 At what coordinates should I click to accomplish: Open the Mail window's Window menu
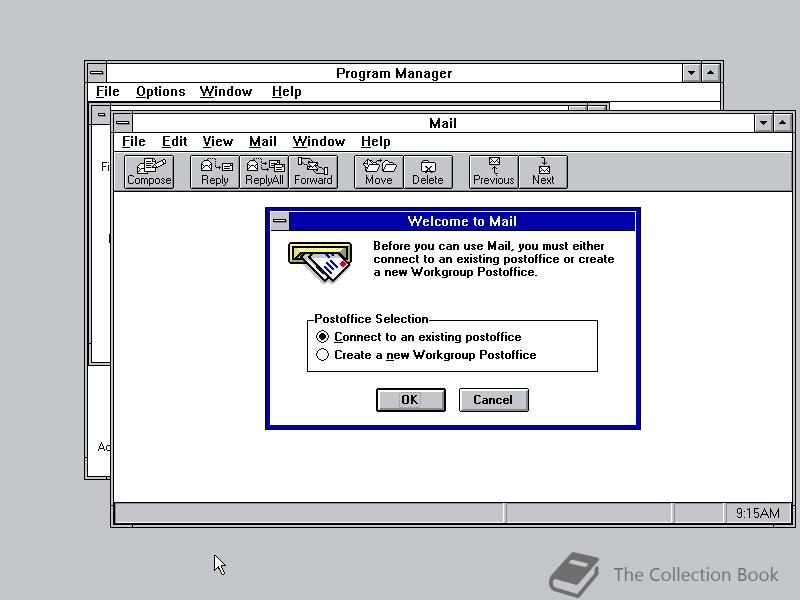319,141
